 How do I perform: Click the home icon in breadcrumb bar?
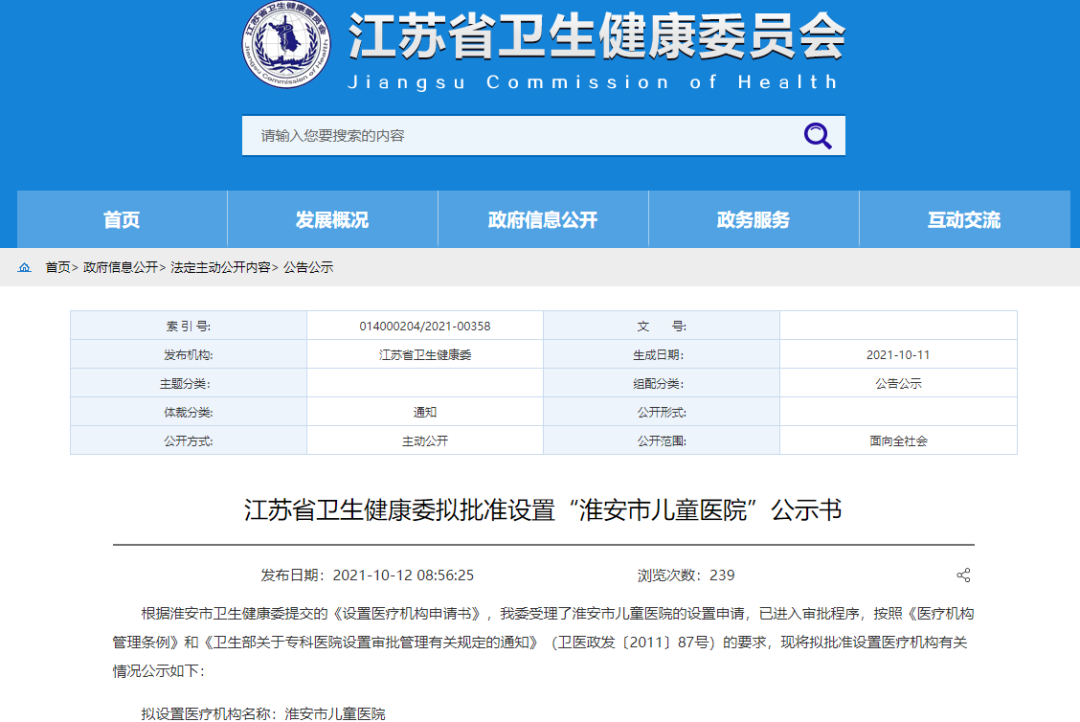tap(24, 267)
